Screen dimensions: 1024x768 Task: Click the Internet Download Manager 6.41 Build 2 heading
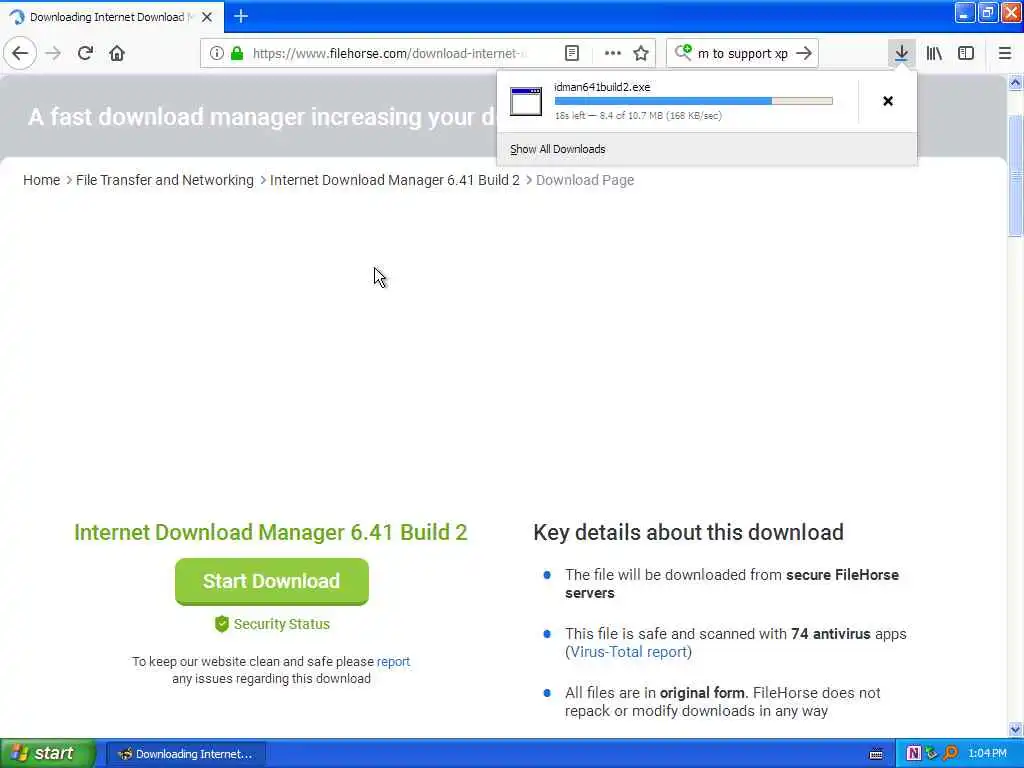click(271, 532)
